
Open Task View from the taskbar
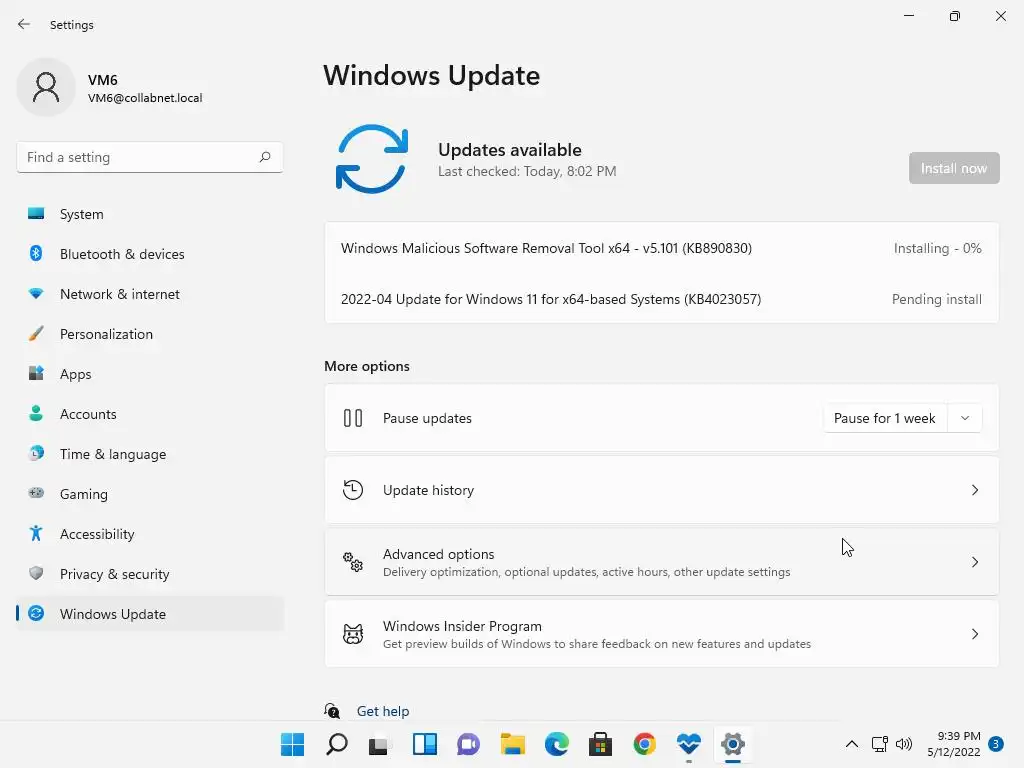(x=379, y=744)
